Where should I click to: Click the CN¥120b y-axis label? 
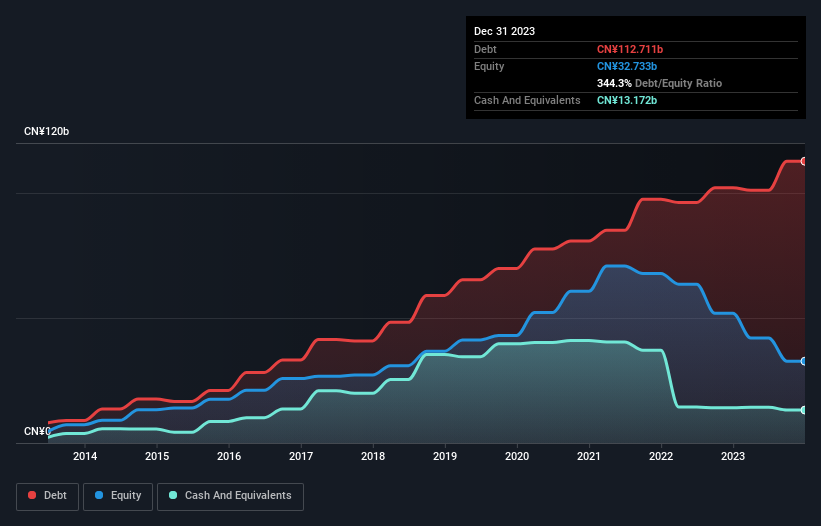point(47,131)
